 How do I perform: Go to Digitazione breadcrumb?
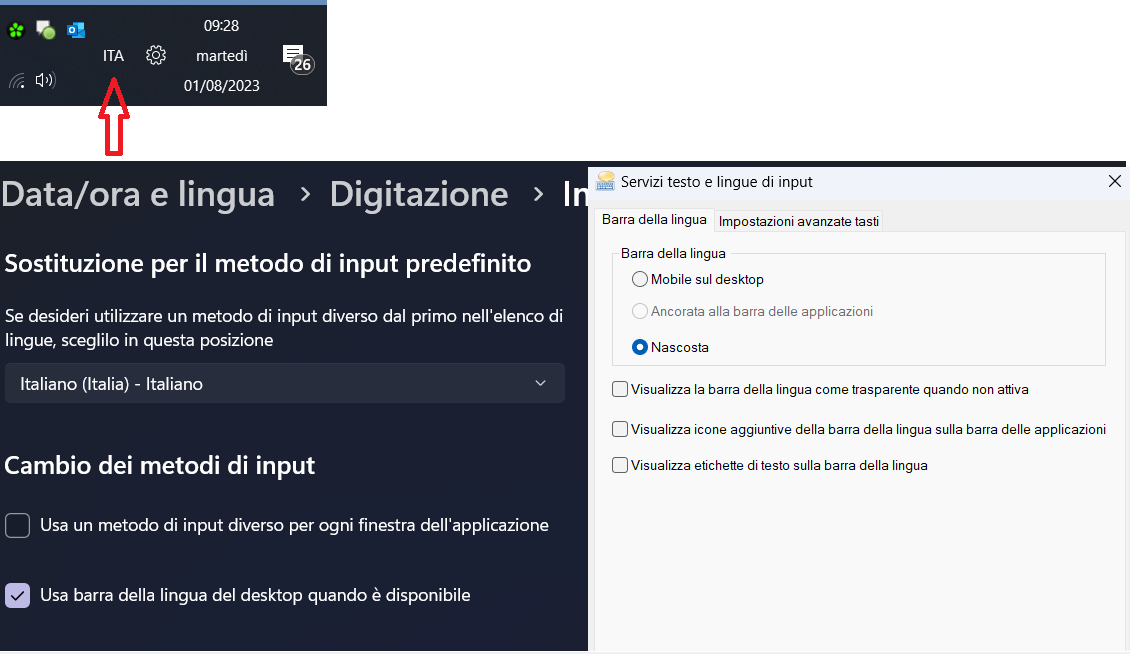[x=419, y=195]
